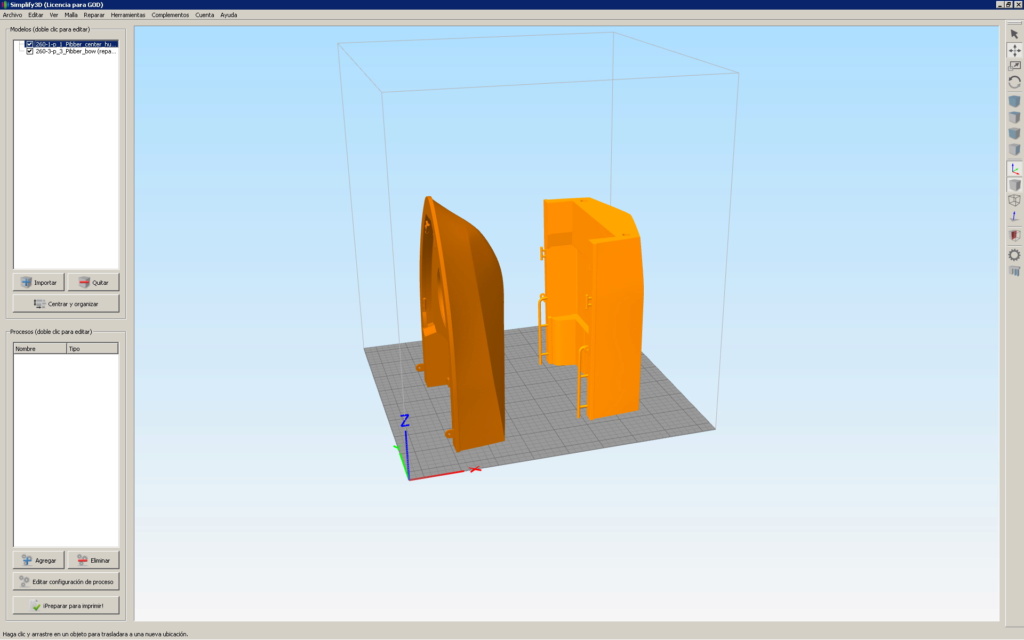Open the machine control panel icon

tap(1014, 271)
